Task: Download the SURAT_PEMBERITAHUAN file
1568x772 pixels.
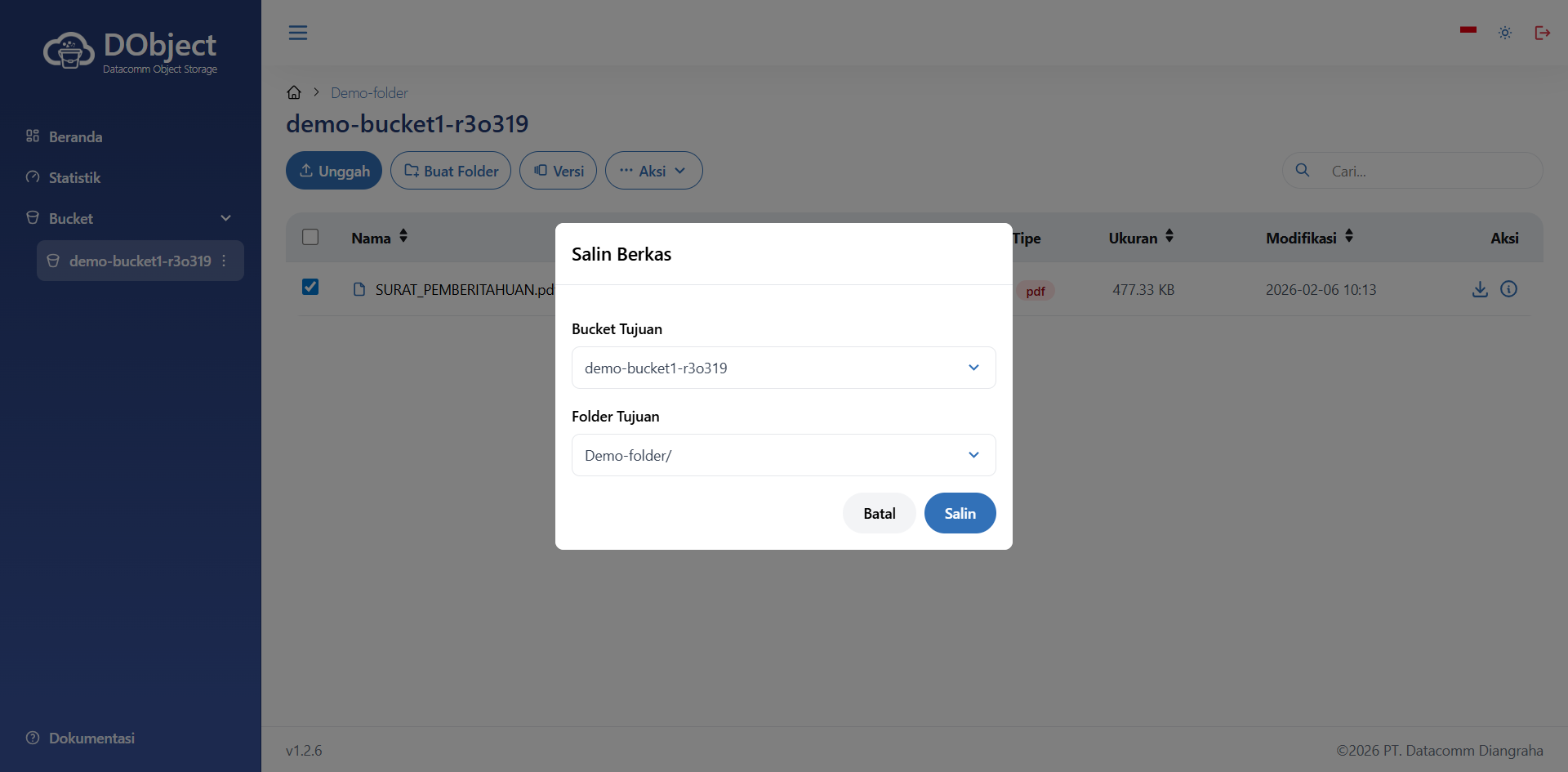Action: coord(1480,289)
